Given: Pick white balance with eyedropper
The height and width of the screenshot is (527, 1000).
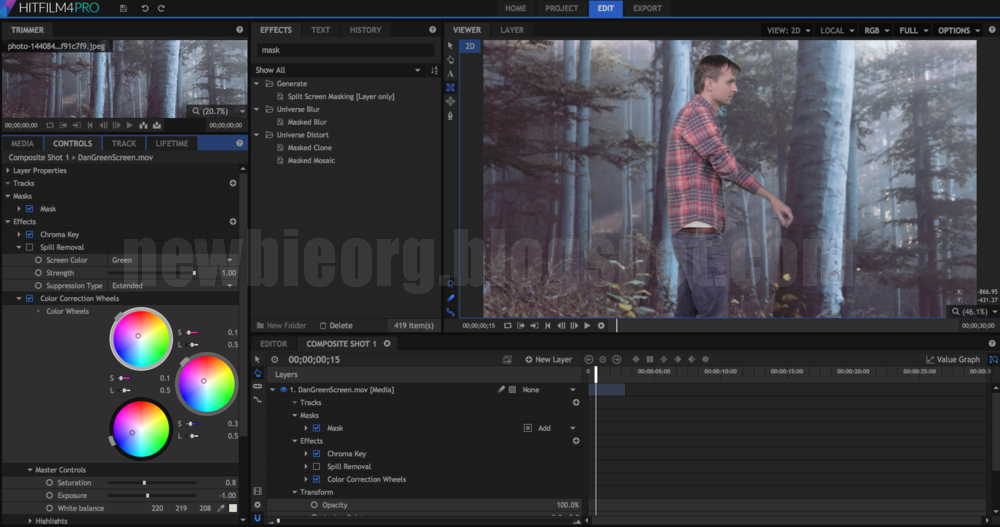Looking at the screenshot, I should click(x=221, y=508).
